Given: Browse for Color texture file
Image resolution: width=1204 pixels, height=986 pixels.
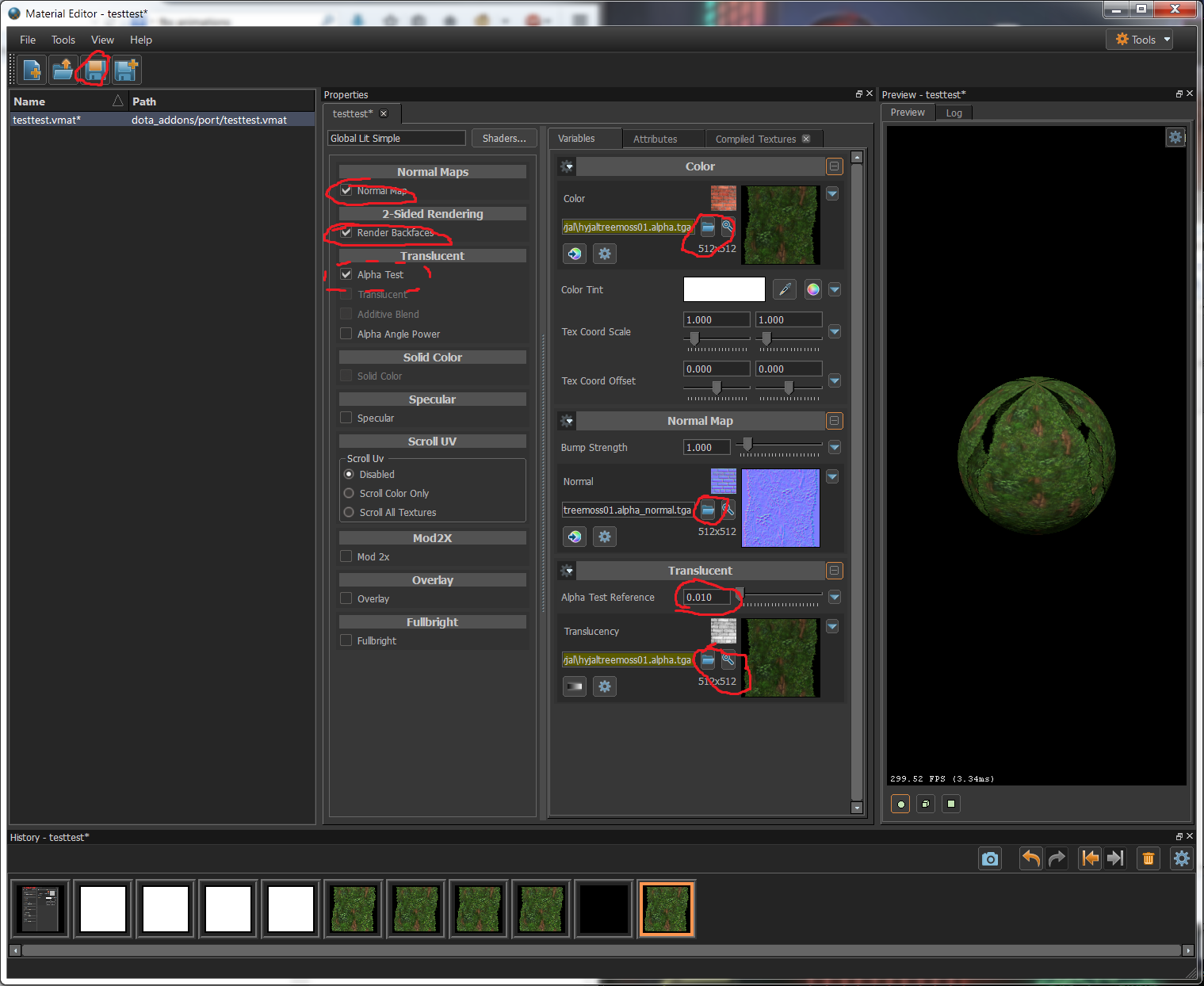Looking at the screenshot, I should (708, 227).
